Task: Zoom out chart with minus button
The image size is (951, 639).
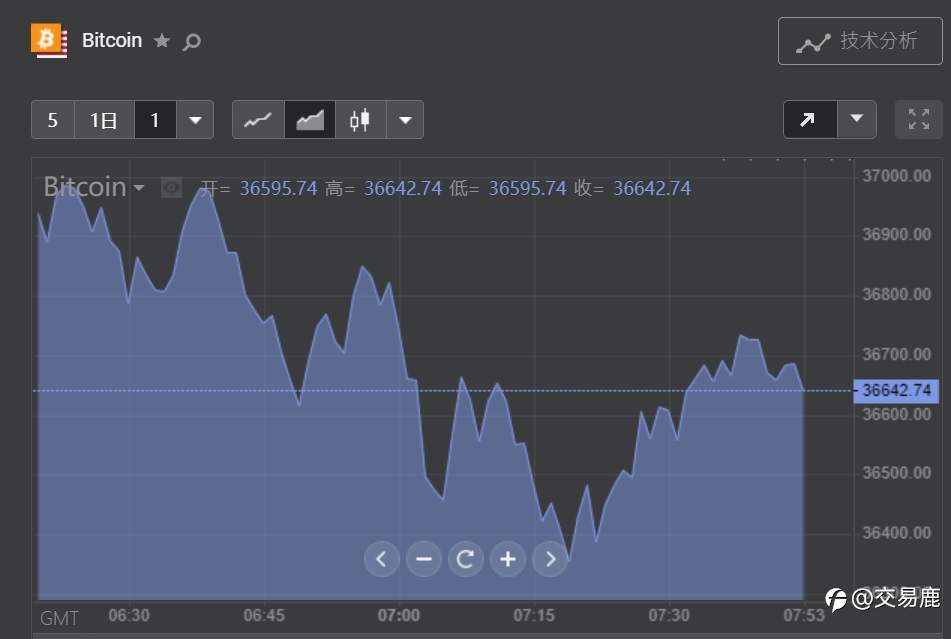Action: coord(424,559)
